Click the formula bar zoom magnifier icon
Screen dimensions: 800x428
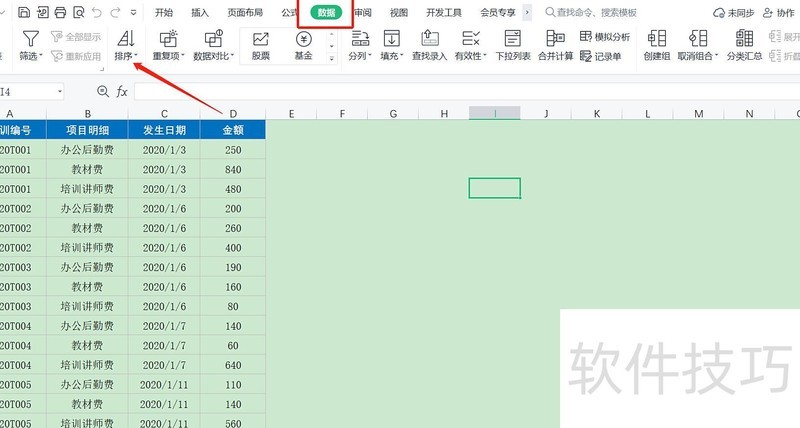pyautogui.click(x=103, y=91)
